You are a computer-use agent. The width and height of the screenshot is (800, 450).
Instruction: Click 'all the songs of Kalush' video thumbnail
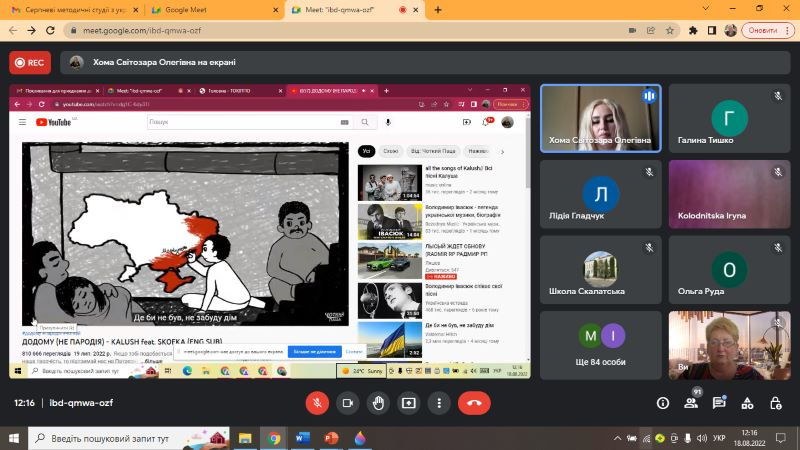pyautogui.click(x=390, y=183)
